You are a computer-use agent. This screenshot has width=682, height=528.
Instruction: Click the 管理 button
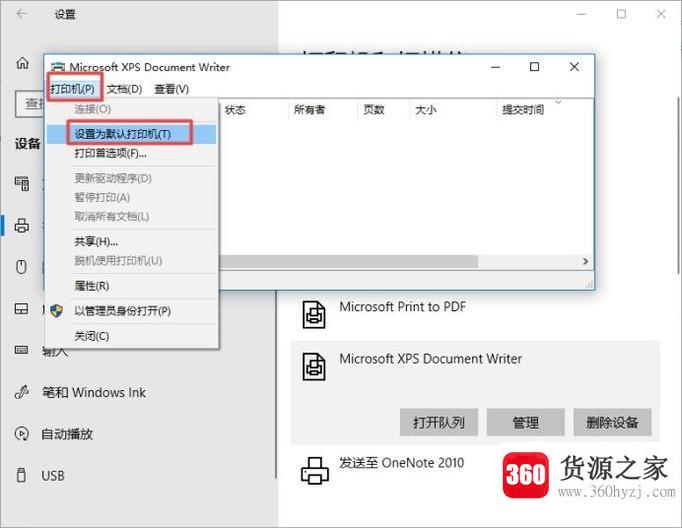click(x=525, y=422)
